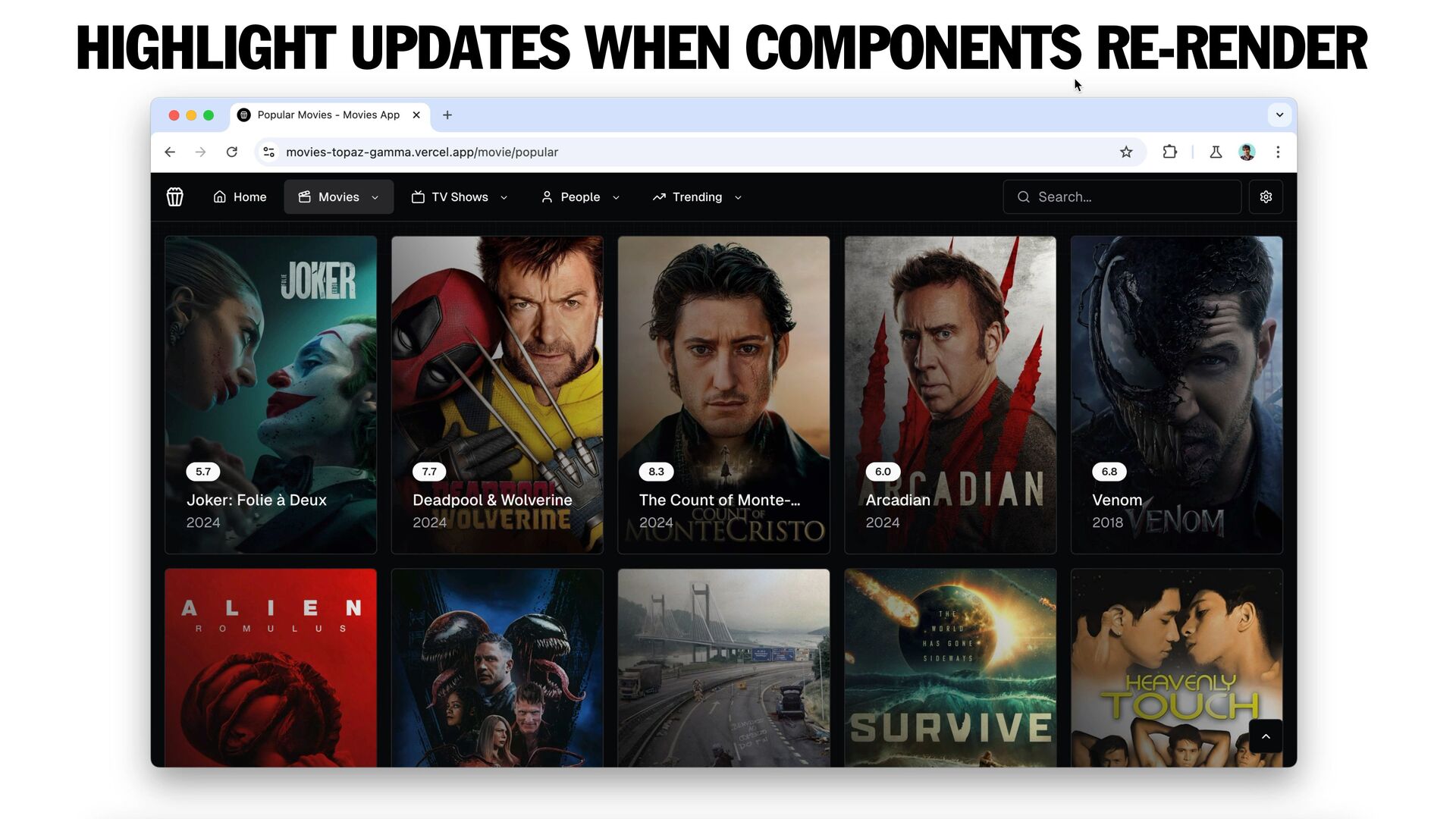This screenshot has height=819, width=1456.
Task: Open the Venom trio poster in second row
Action: (497, 667)
